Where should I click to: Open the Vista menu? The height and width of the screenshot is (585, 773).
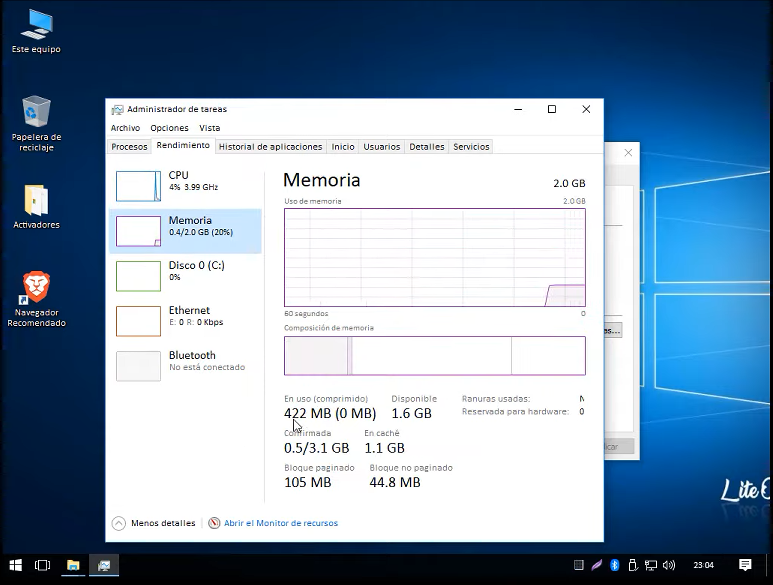[x=210, y=128]
